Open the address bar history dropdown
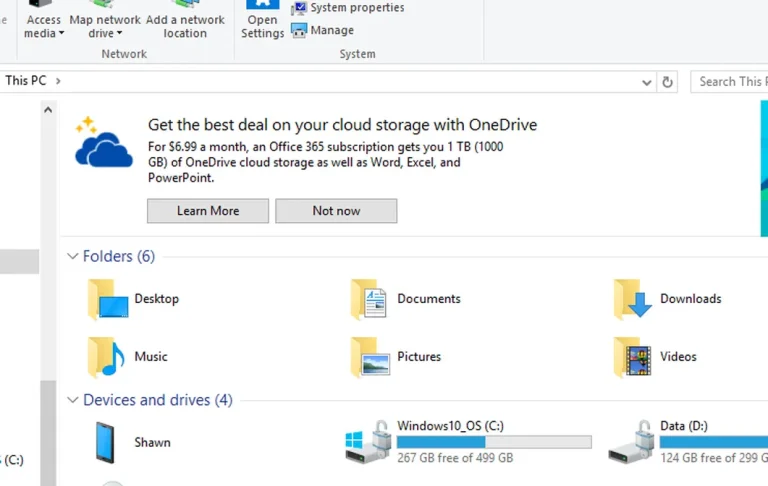 [647, 82]
